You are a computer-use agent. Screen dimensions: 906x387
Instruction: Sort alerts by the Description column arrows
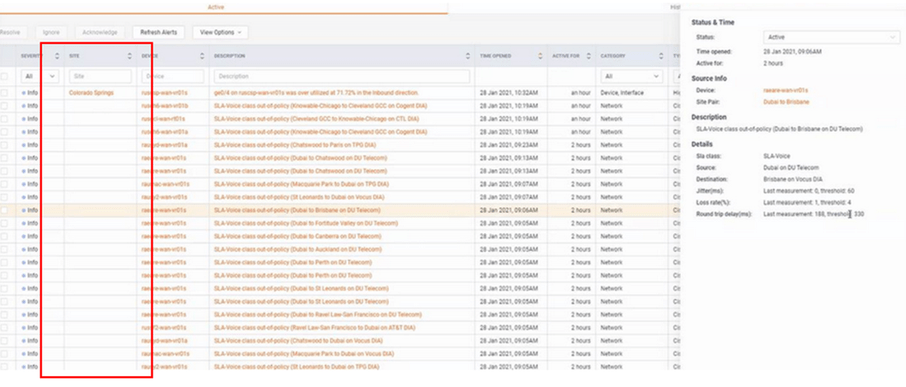(x=467, y=56)
